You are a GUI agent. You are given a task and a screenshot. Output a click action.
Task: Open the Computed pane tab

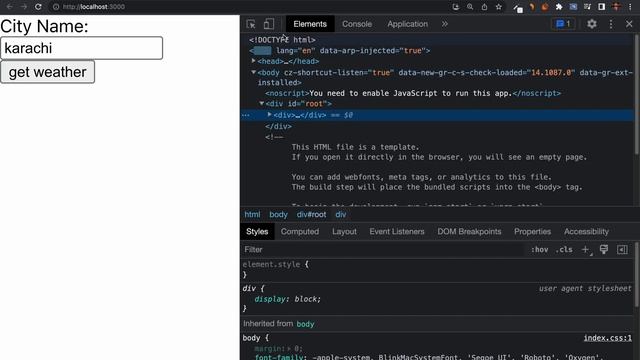[x=300, y=231]
